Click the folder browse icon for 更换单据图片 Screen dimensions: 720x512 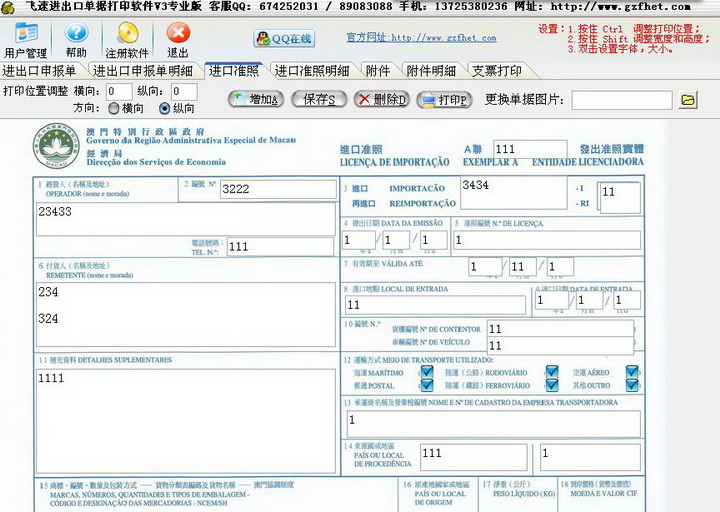(x=687, y=100)
